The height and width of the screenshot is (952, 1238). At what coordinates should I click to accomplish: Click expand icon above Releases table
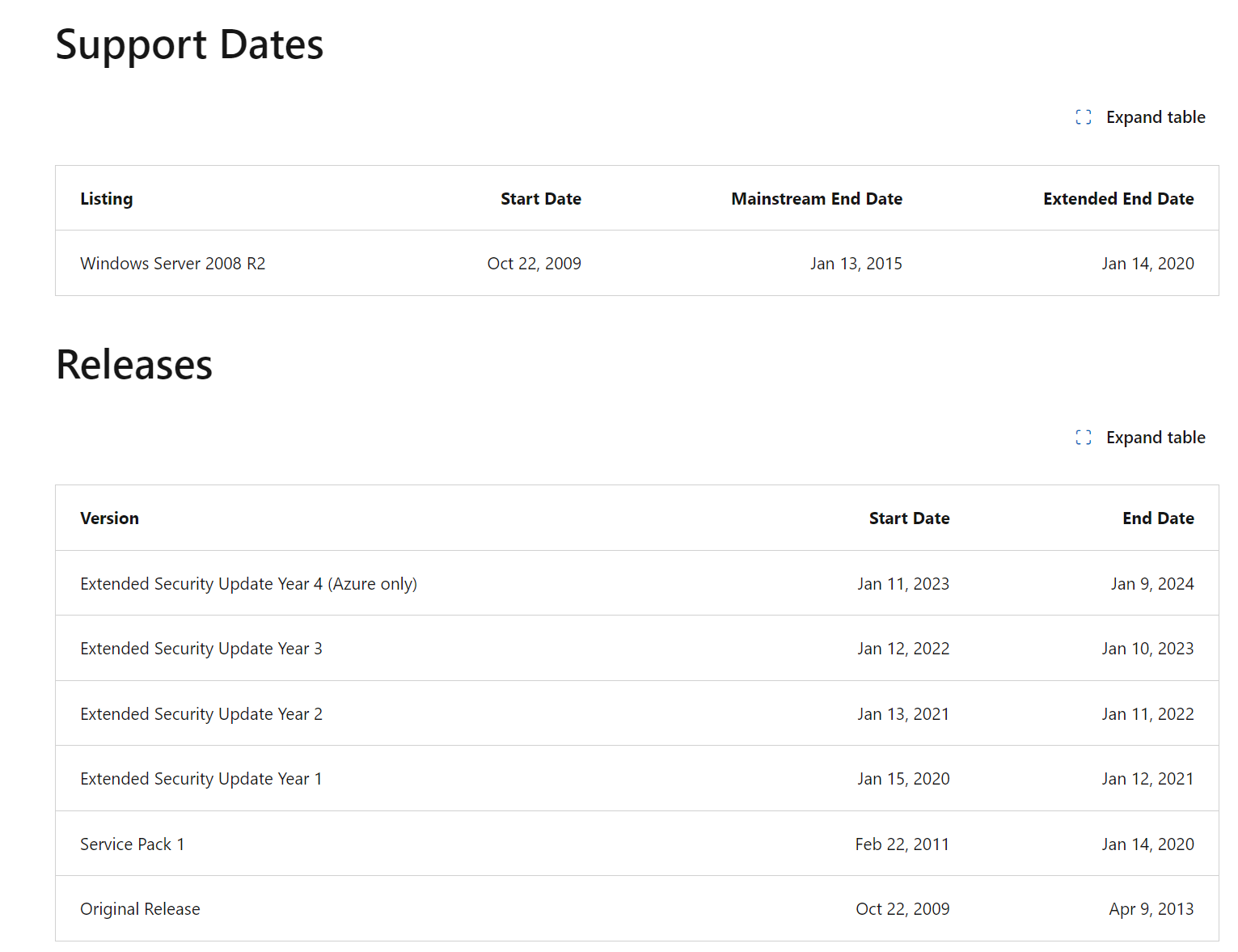(1084, 438)
